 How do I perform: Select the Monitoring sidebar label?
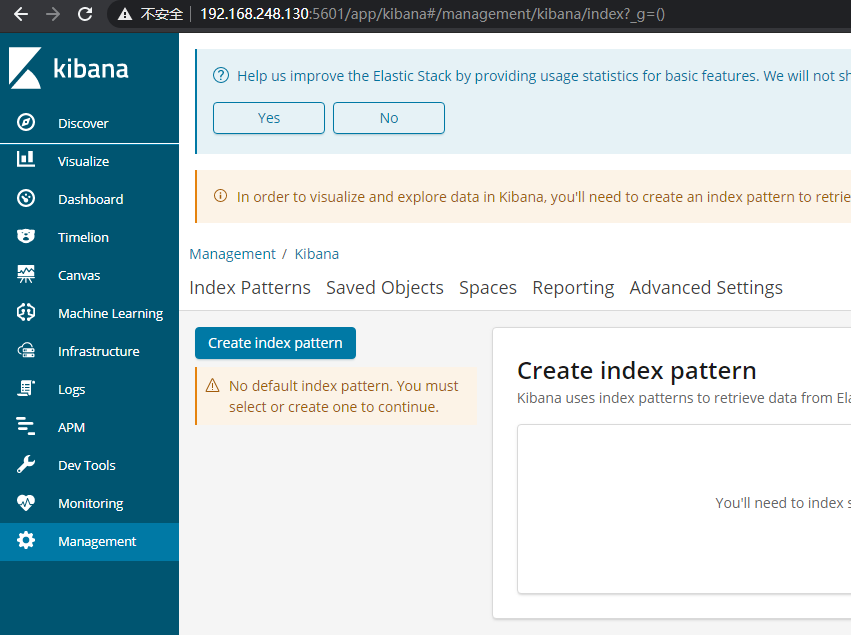click(x=91, y=504)
